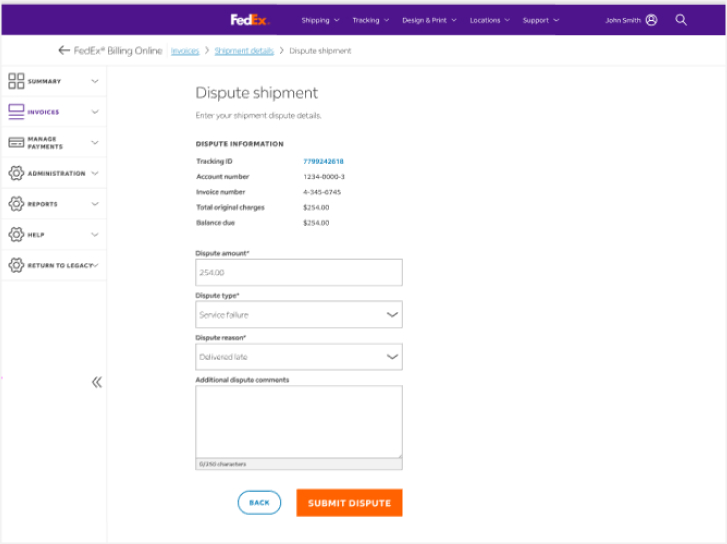Open the Dispute reason dropdown
This screenshot has width=727, height=544.
(298, 357)
